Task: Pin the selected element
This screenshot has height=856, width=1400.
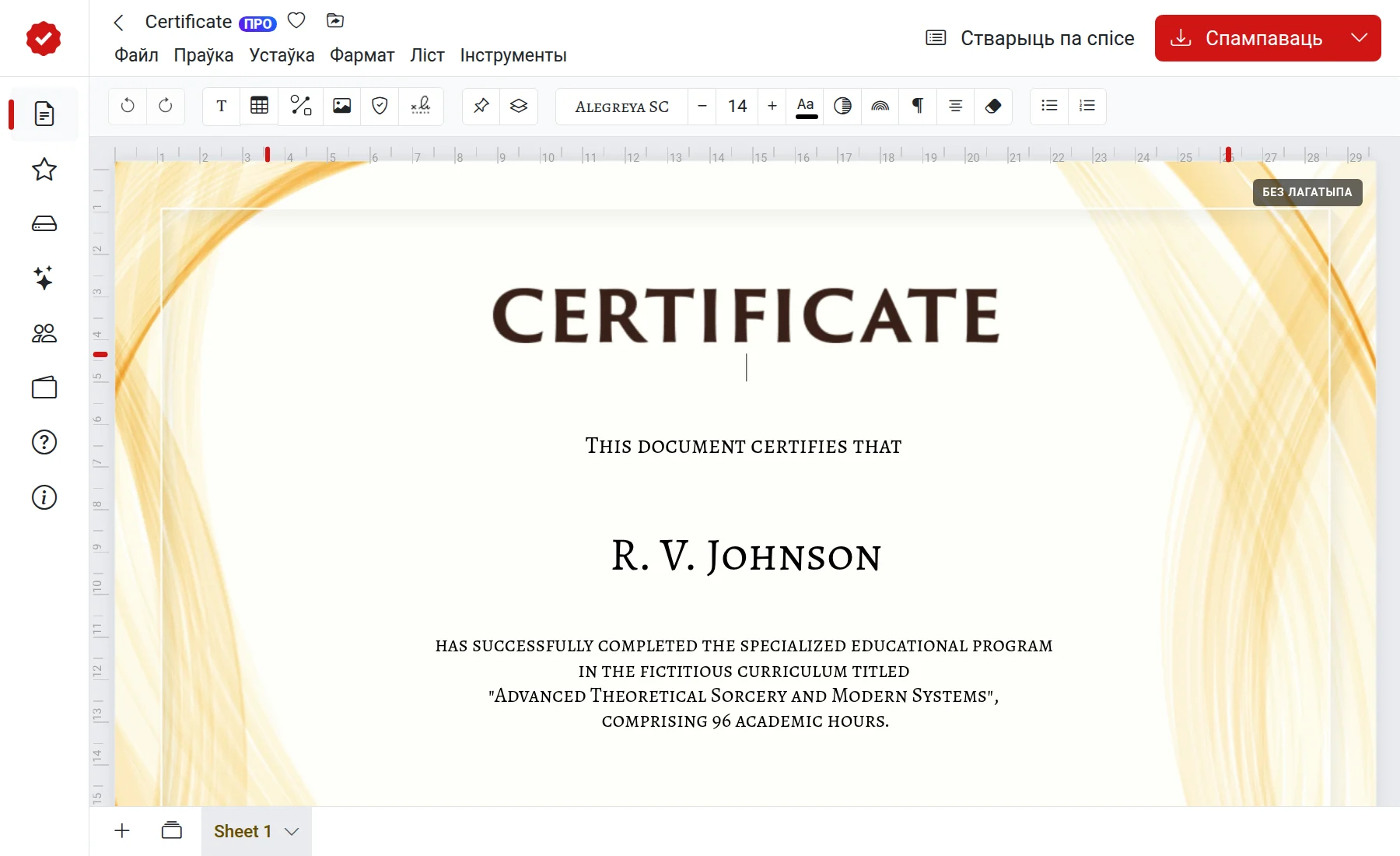Action: coord(481,106)
